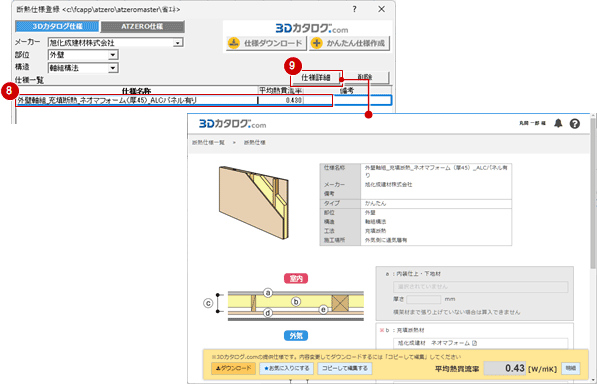Expand the メーカー dropdown
This screenshot has height=384, width=597.
[x=178, y=43]
